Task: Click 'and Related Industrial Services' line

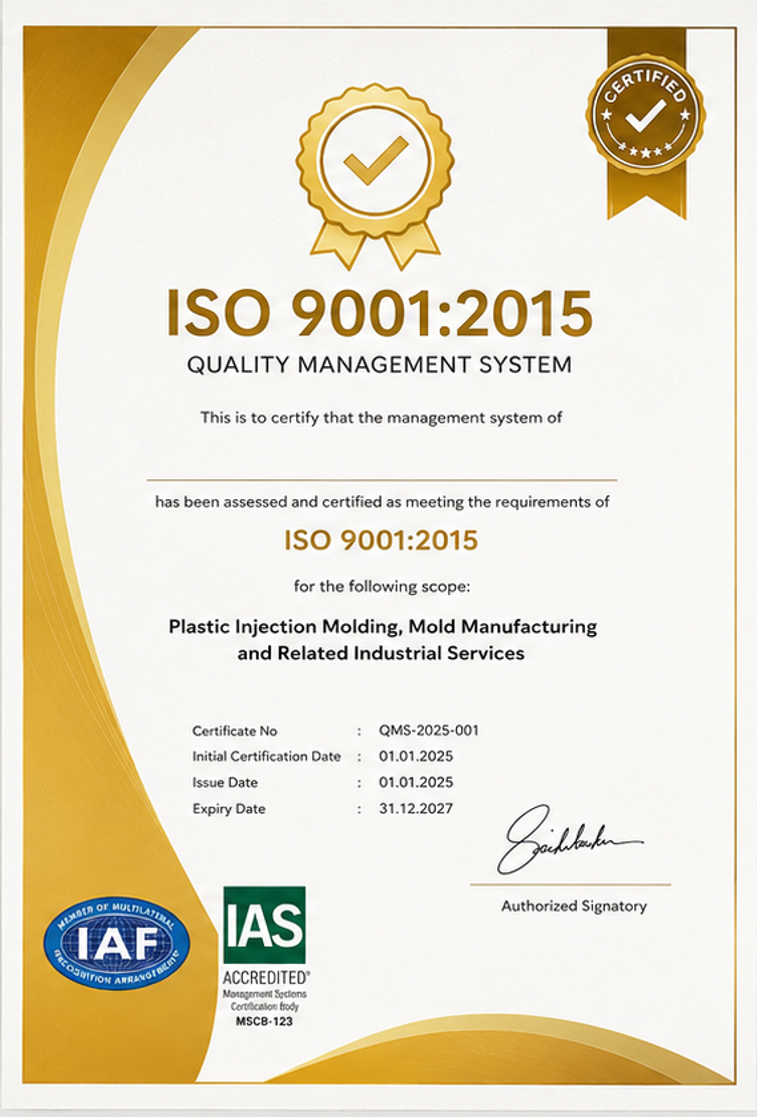Action: (381, 653)
